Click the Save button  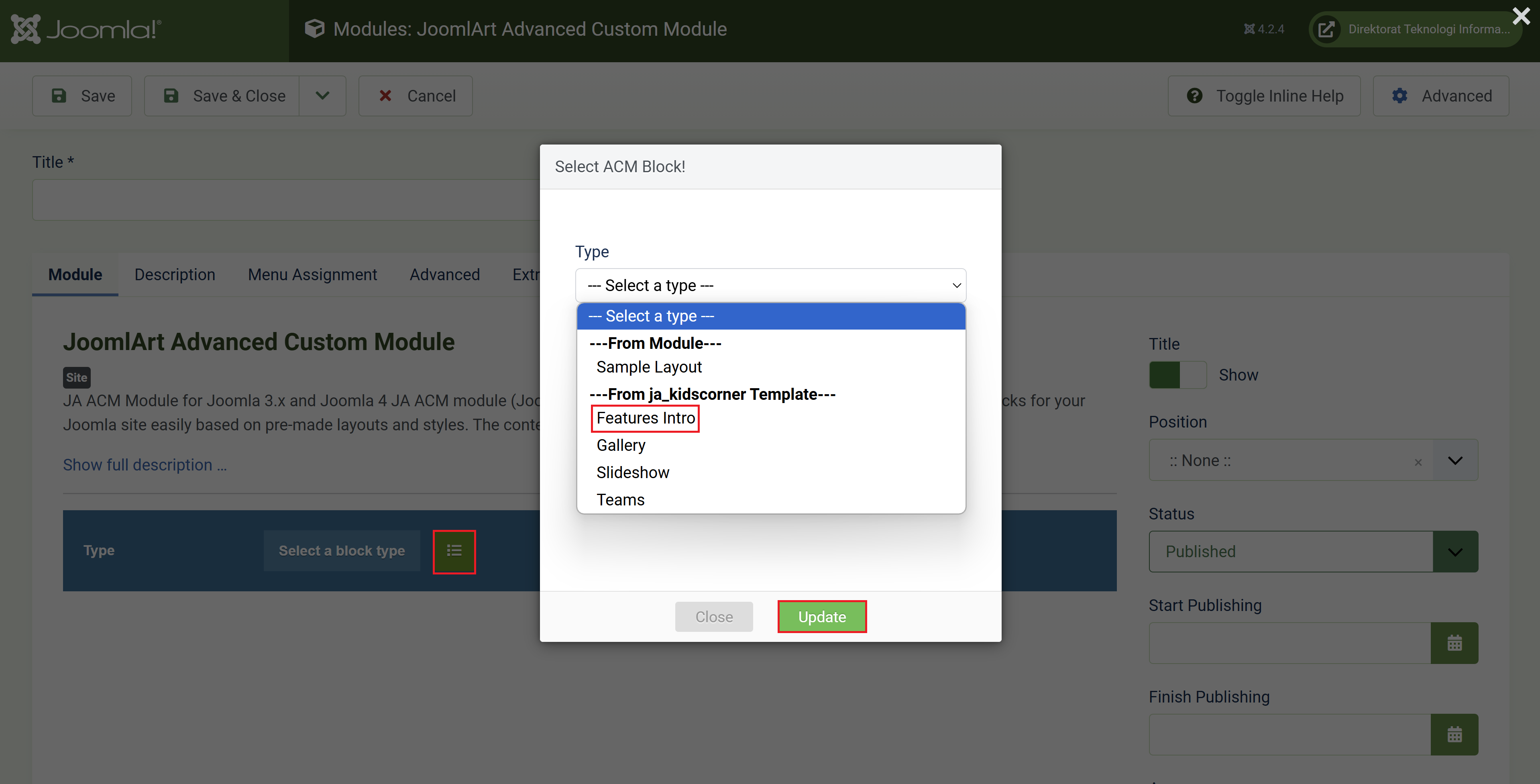(82, 96)
